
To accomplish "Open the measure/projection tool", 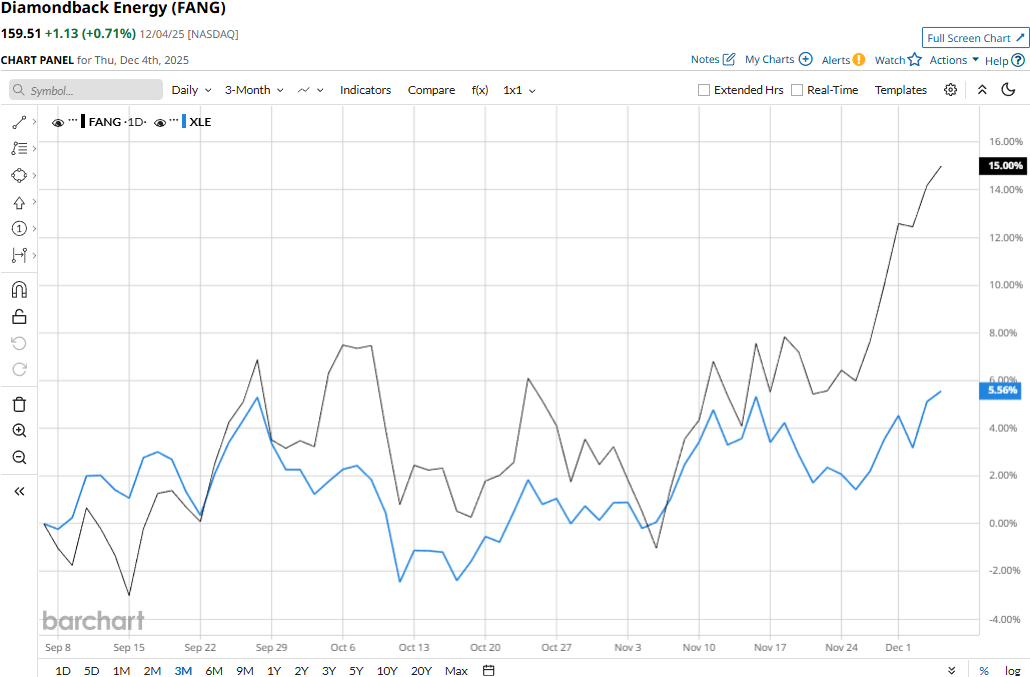I will click(19, 255).
